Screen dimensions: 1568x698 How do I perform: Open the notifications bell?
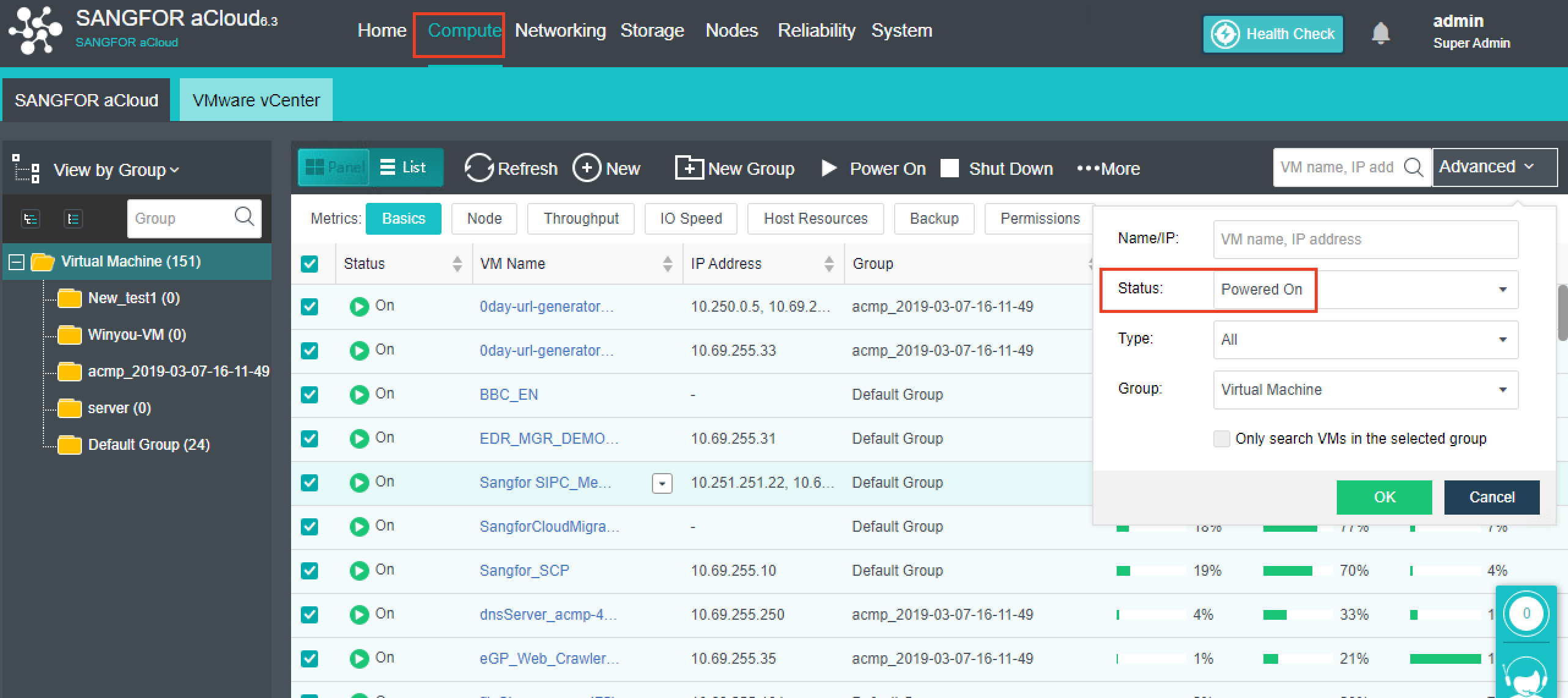[1380, 33]
